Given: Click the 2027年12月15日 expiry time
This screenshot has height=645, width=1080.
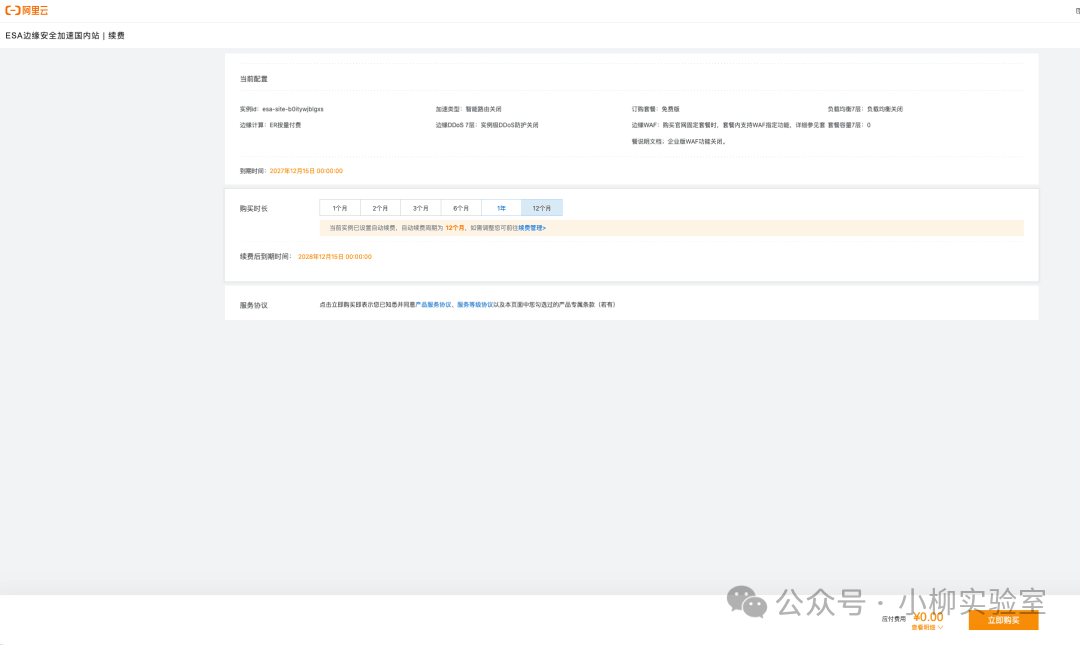Looking at the screenshot, I should [x=306, y=171].
